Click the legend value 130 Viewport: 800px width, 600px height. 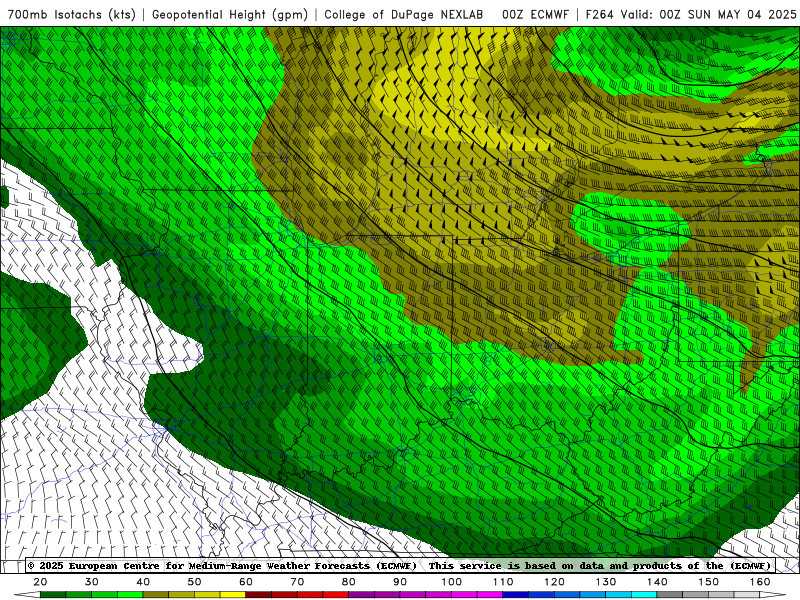click(606, 582)
